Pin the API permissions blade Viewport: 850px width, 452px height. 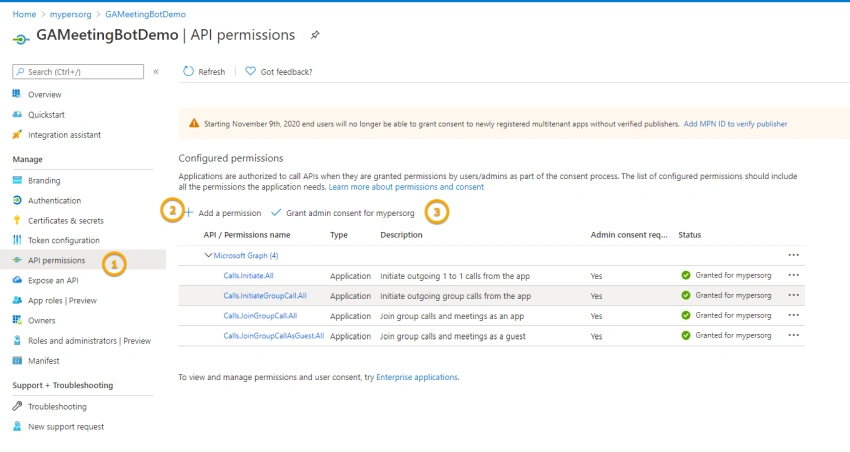314,35
